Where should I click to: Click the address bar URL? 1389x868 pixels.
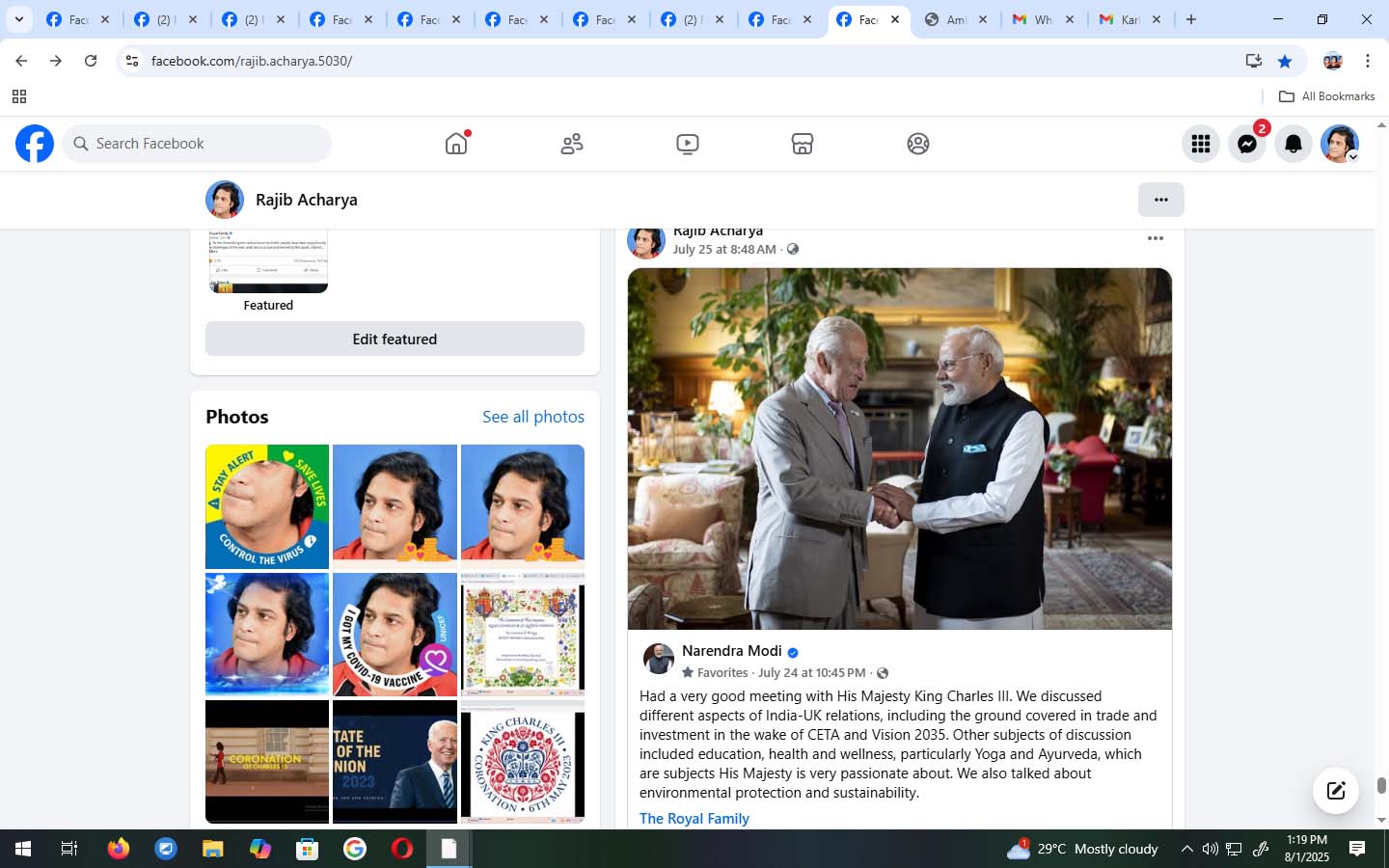click(252, 61)
